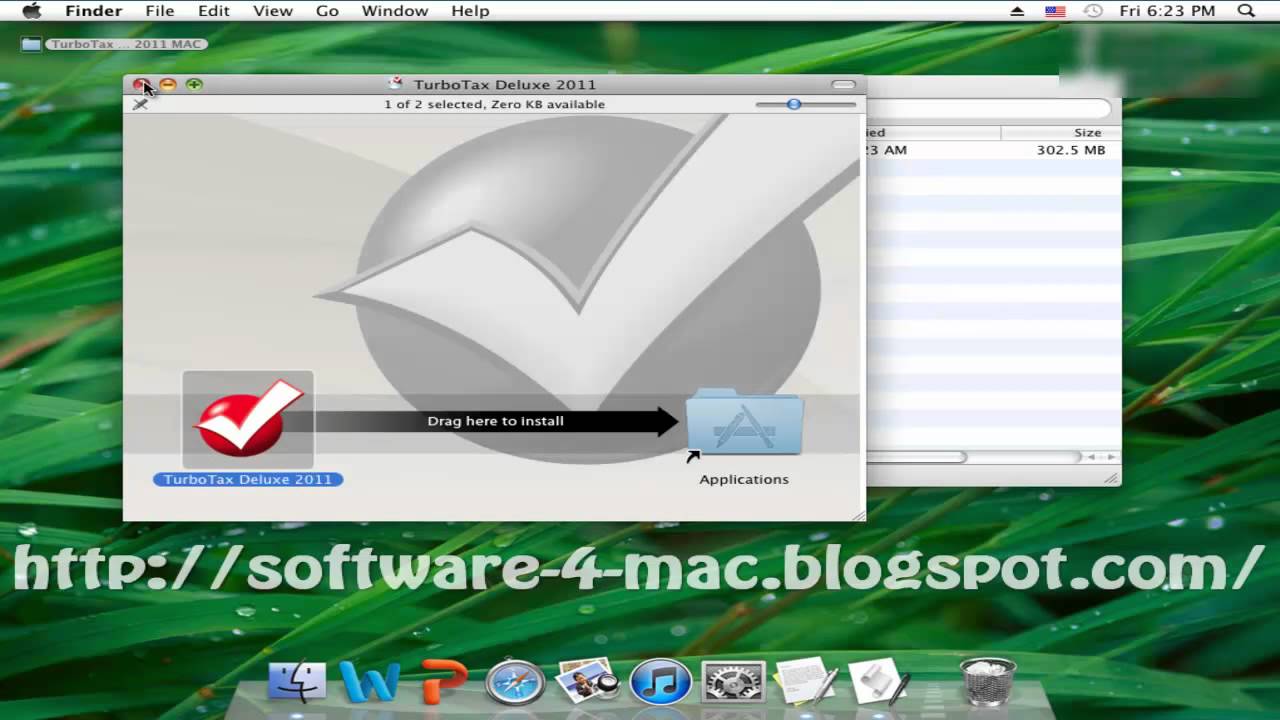Toggle the toolbar pill button in TurboTax window

click(x=844, y=85)
